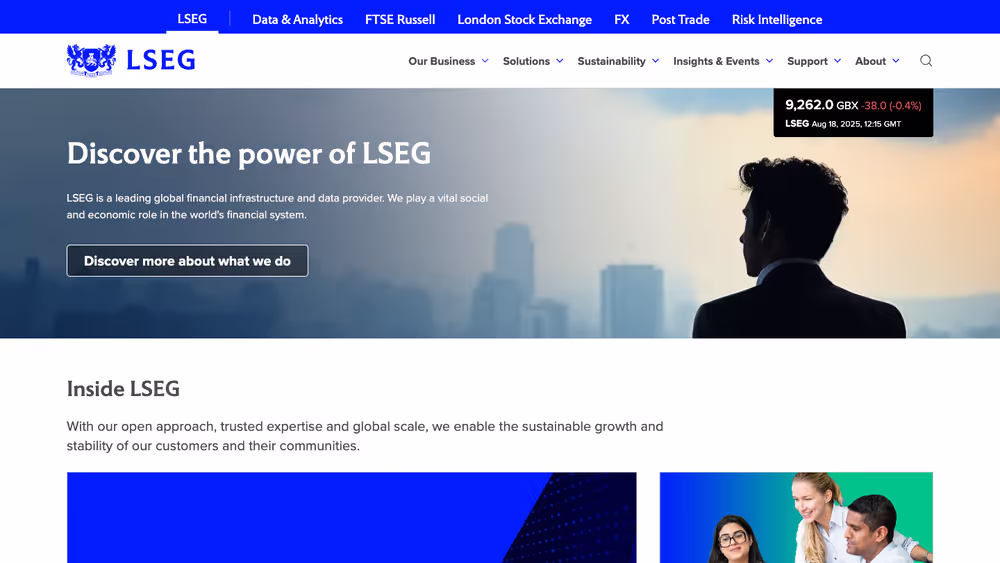Expand the Solutions dropdown chevron
The height and width of the screenshot is (563, 1000).
click(x=560, y=61)
